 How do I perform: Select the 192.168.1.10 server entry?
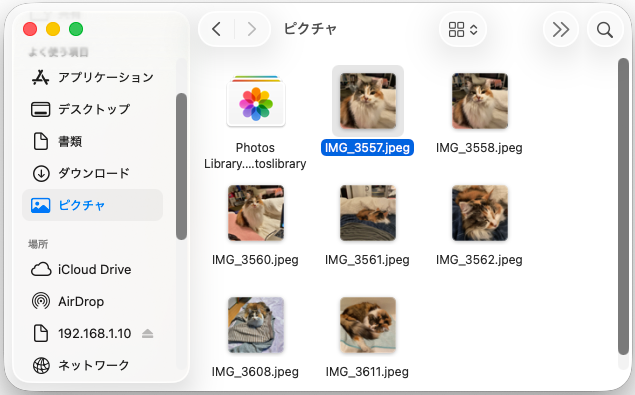pos(93,333)
